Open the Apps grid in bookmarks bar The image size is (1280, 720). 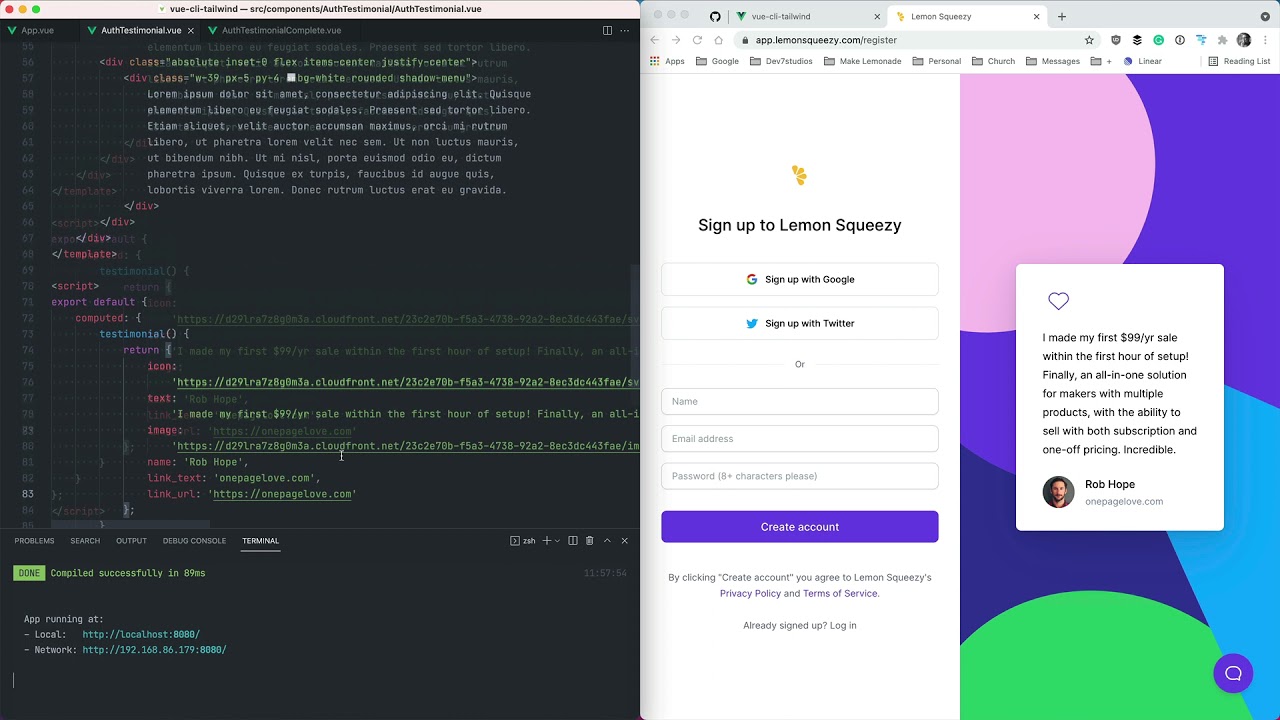pyautogui.click(x=667, y=61)
